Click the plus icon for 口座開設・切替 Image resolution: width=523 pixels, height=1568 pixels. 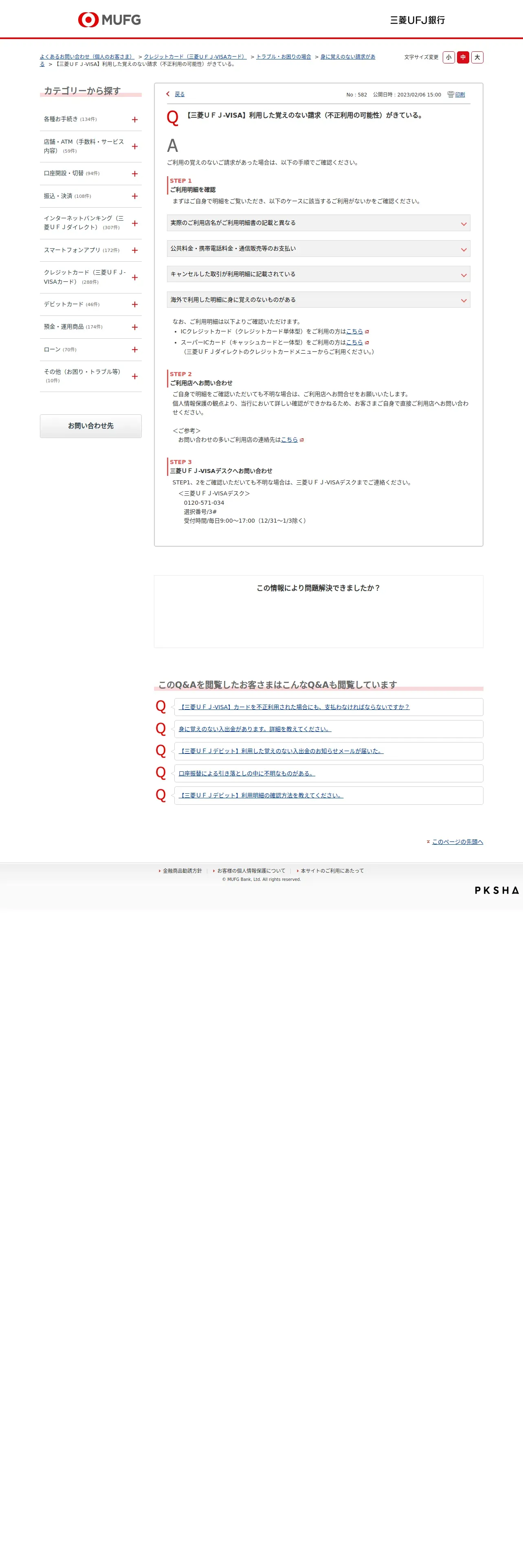point(134,174)
